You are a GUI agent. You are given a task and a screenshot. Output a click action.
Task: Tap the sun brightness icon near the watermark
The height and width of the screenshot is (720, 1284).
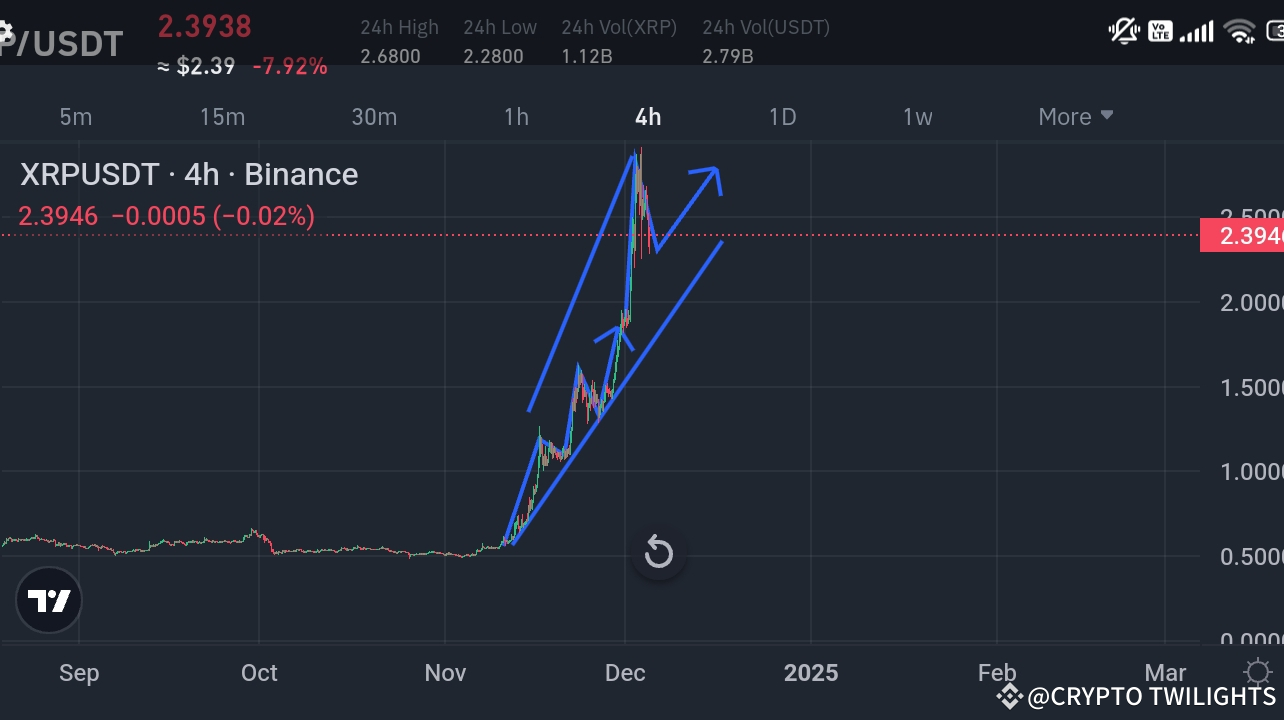coord(1258,673)
